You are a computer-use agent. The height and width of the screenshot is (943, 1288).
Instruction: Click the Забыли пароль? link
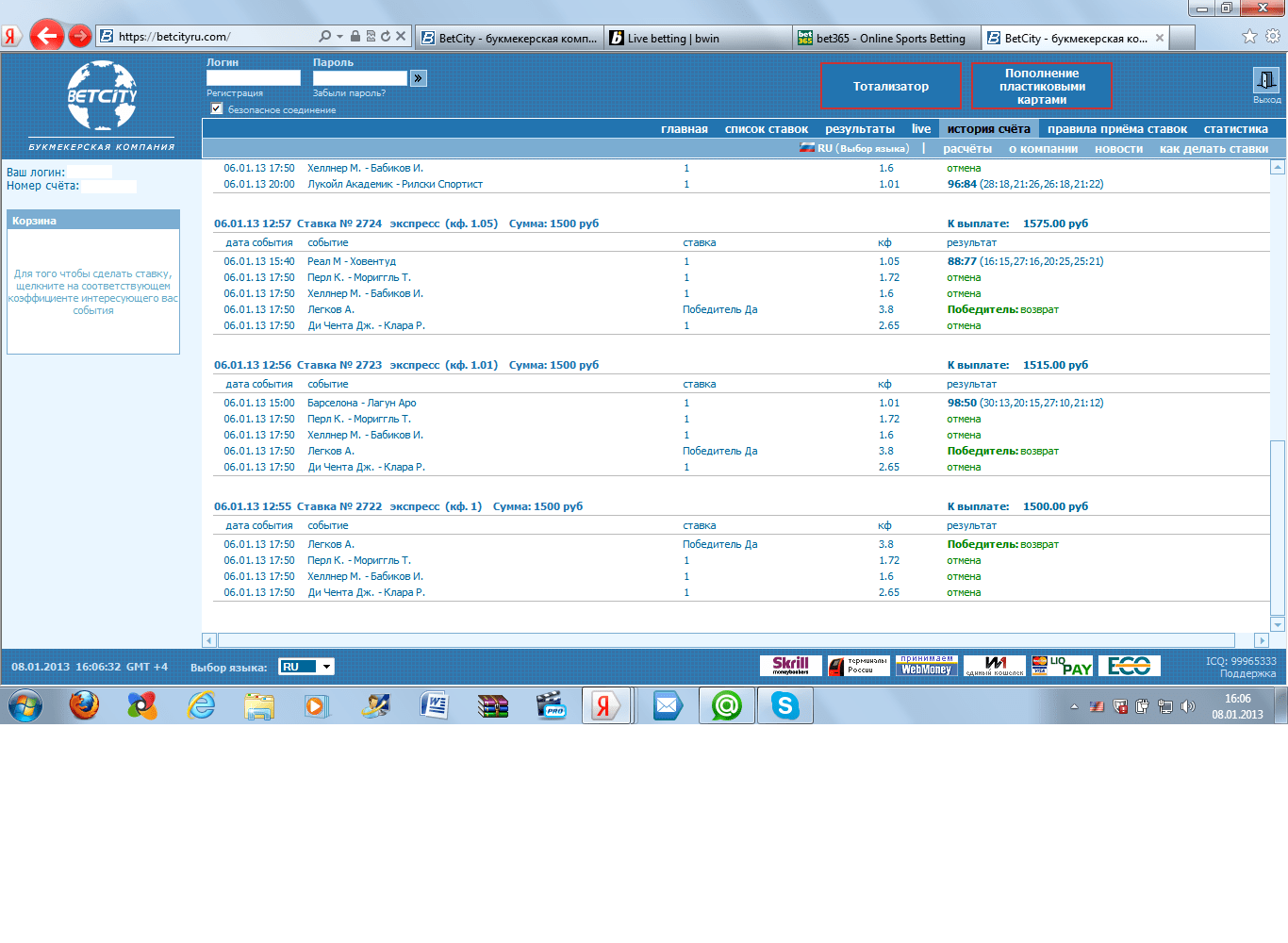pos(349,93)
